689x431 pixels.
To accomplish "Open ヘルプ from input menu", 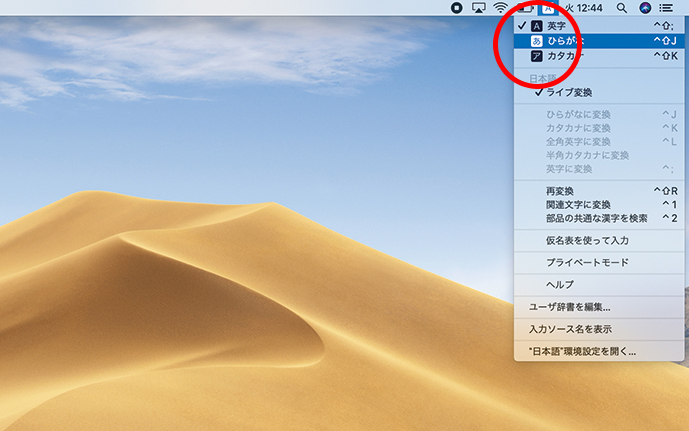I will click(x=559, y=284).
